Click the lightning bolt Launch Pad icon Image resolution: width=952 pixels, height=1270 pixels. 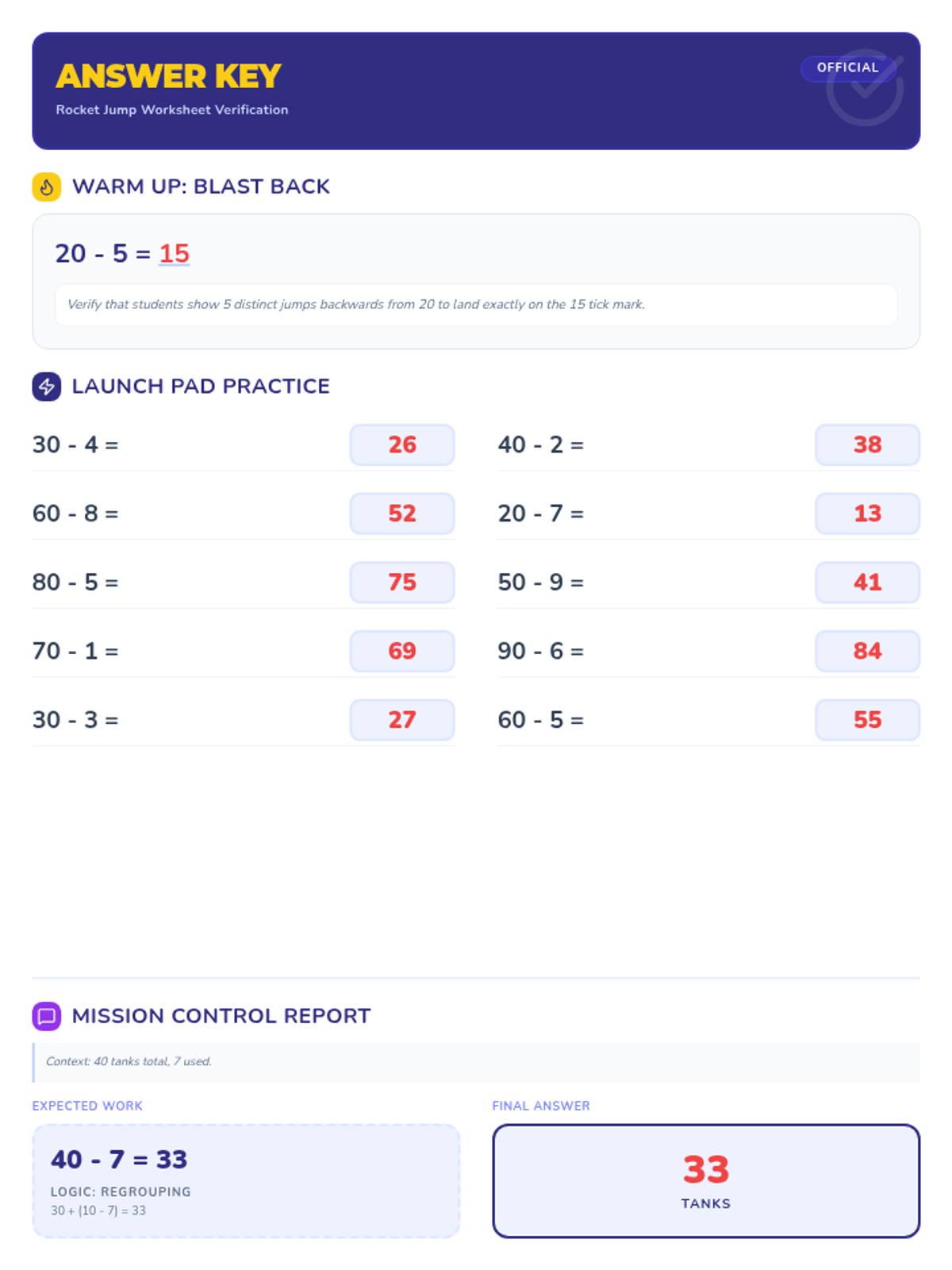[x=47, y=387]
